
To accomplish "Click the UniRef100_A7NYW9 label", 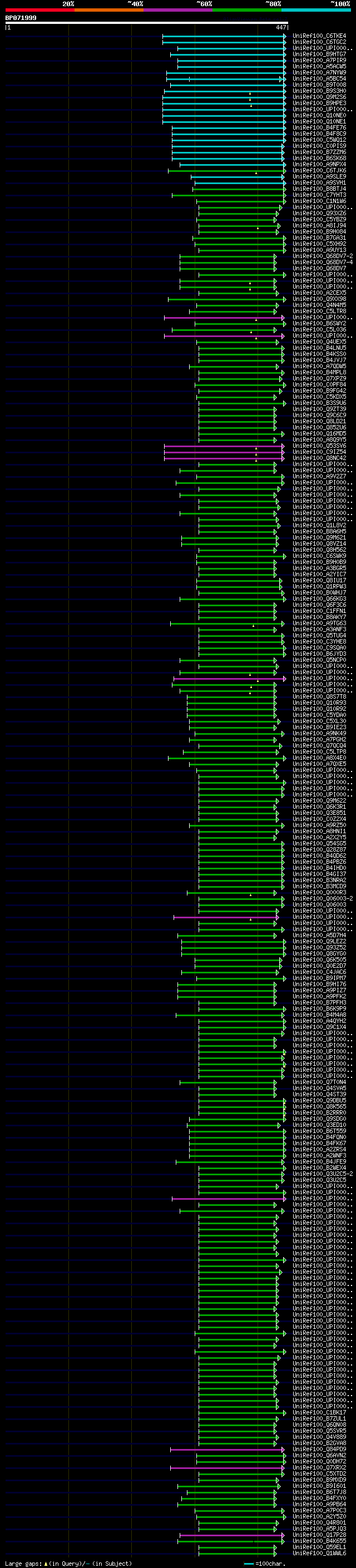I will click(319, 72).
